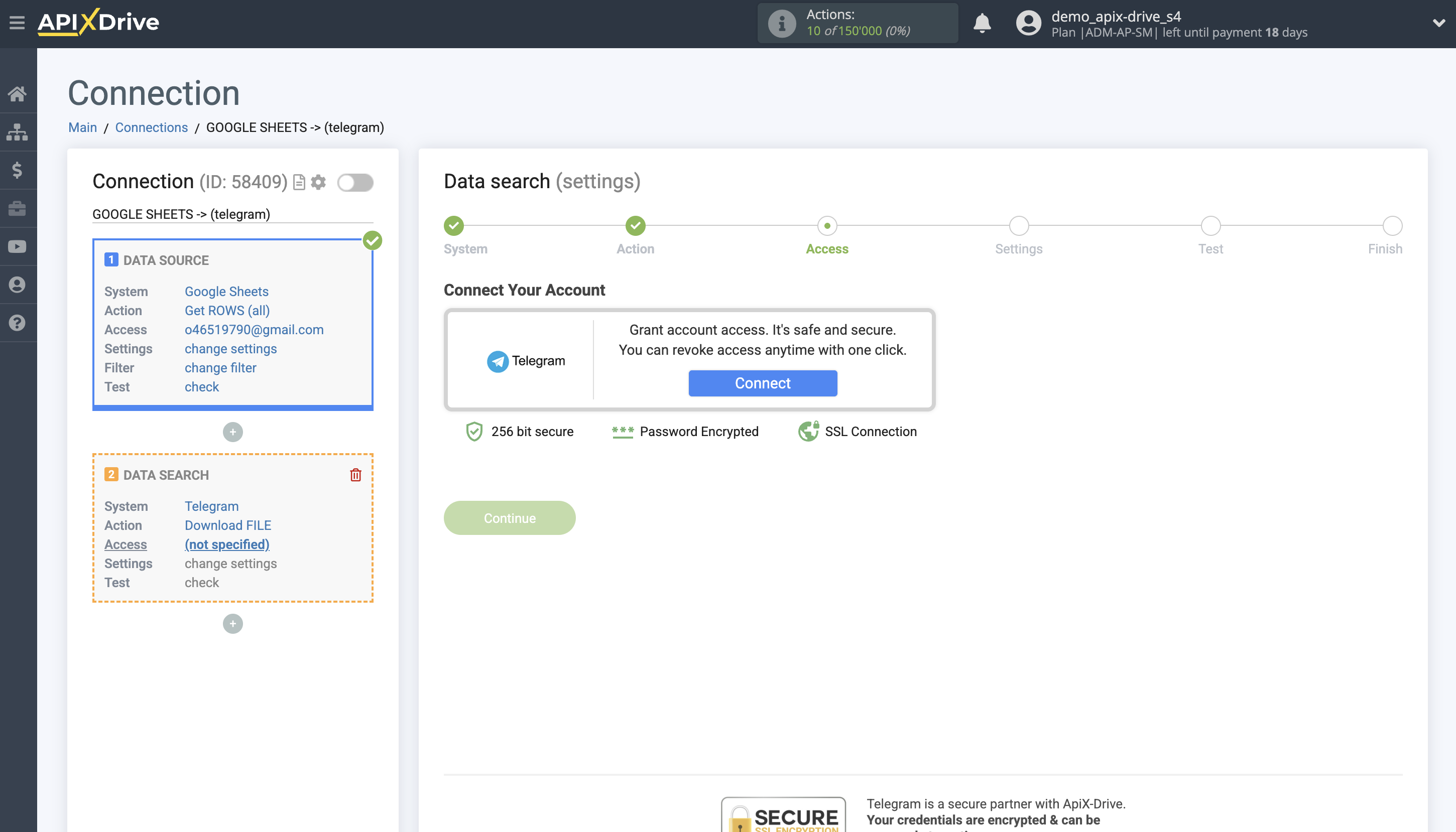Add a block below Data Search
The width and height of the screenshot is (1456, 832).
(x=232, y=623)
